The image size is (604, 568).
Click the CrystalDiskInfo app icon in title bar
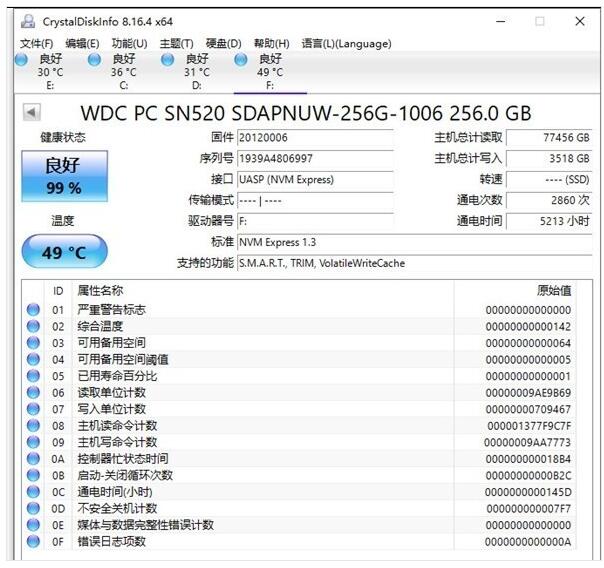28,21
